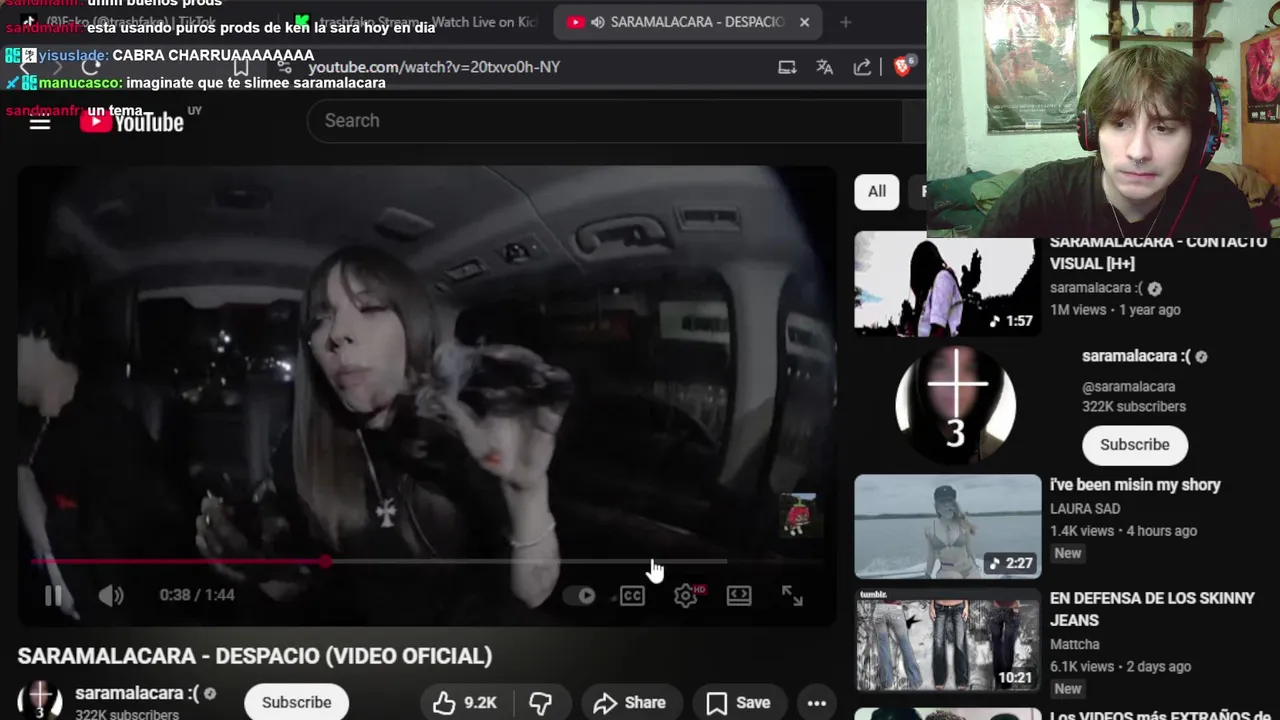Click the screen/cast icon in address bar
This screenshot has width=1280, height=720.
tap(788, 67)
